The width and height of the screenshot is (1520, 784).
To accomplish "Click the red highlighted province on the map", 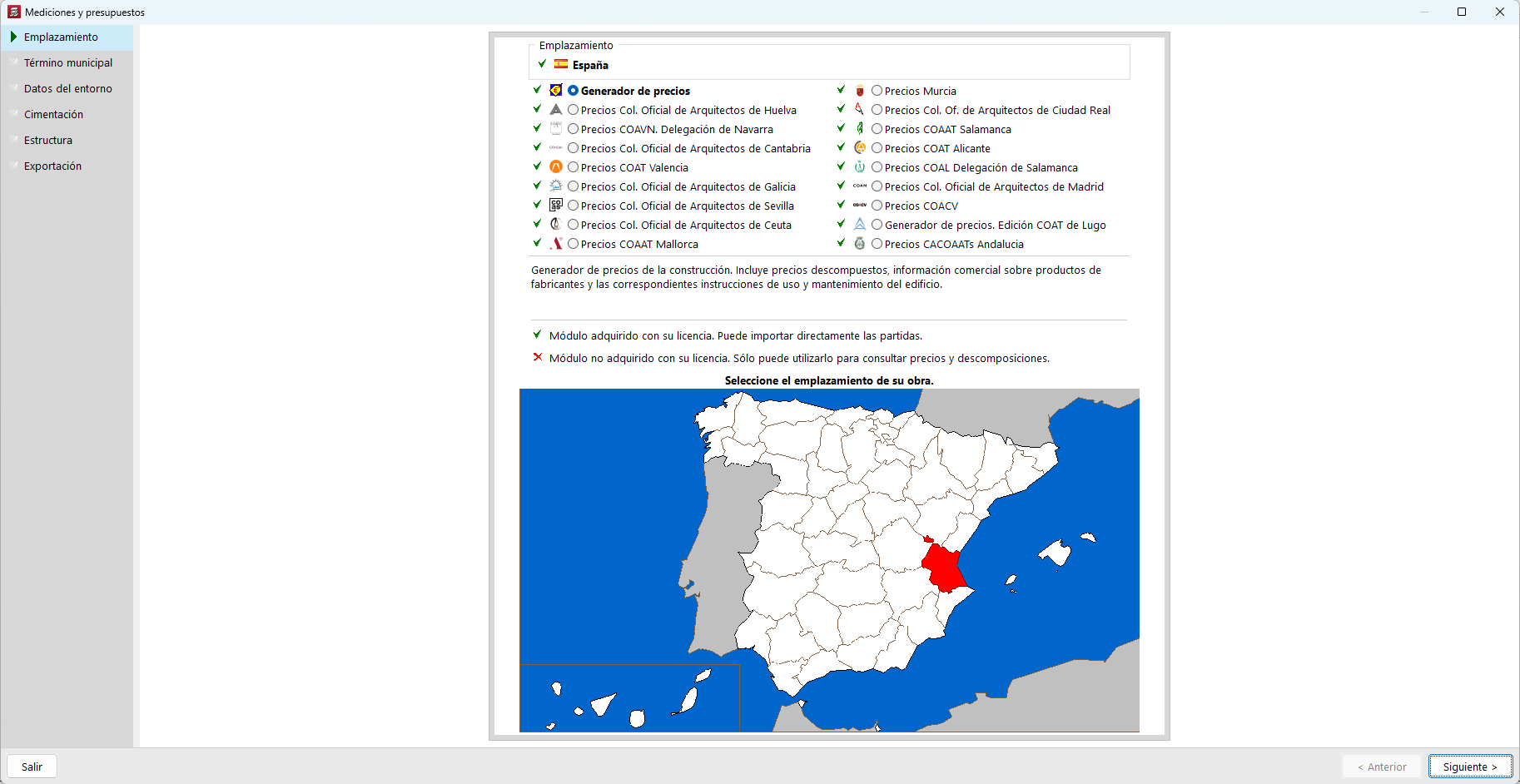I will [x=943, y=566].
